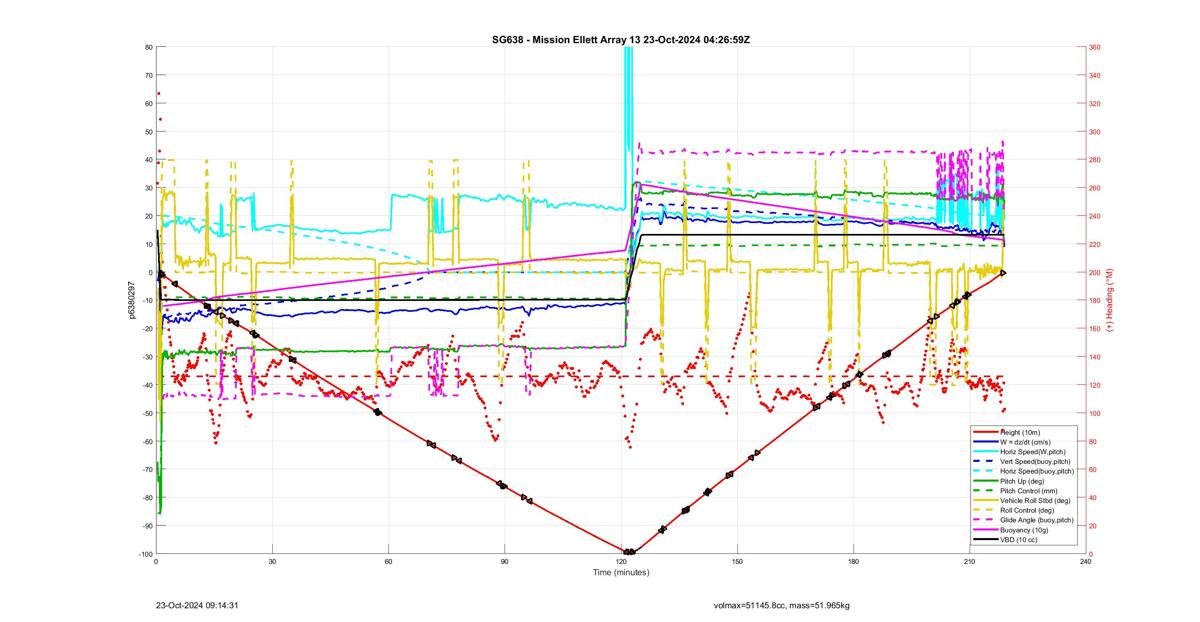
Task: Click the left axis tick label '-100'
Action: pyautogui.click(x=144, y=554)
